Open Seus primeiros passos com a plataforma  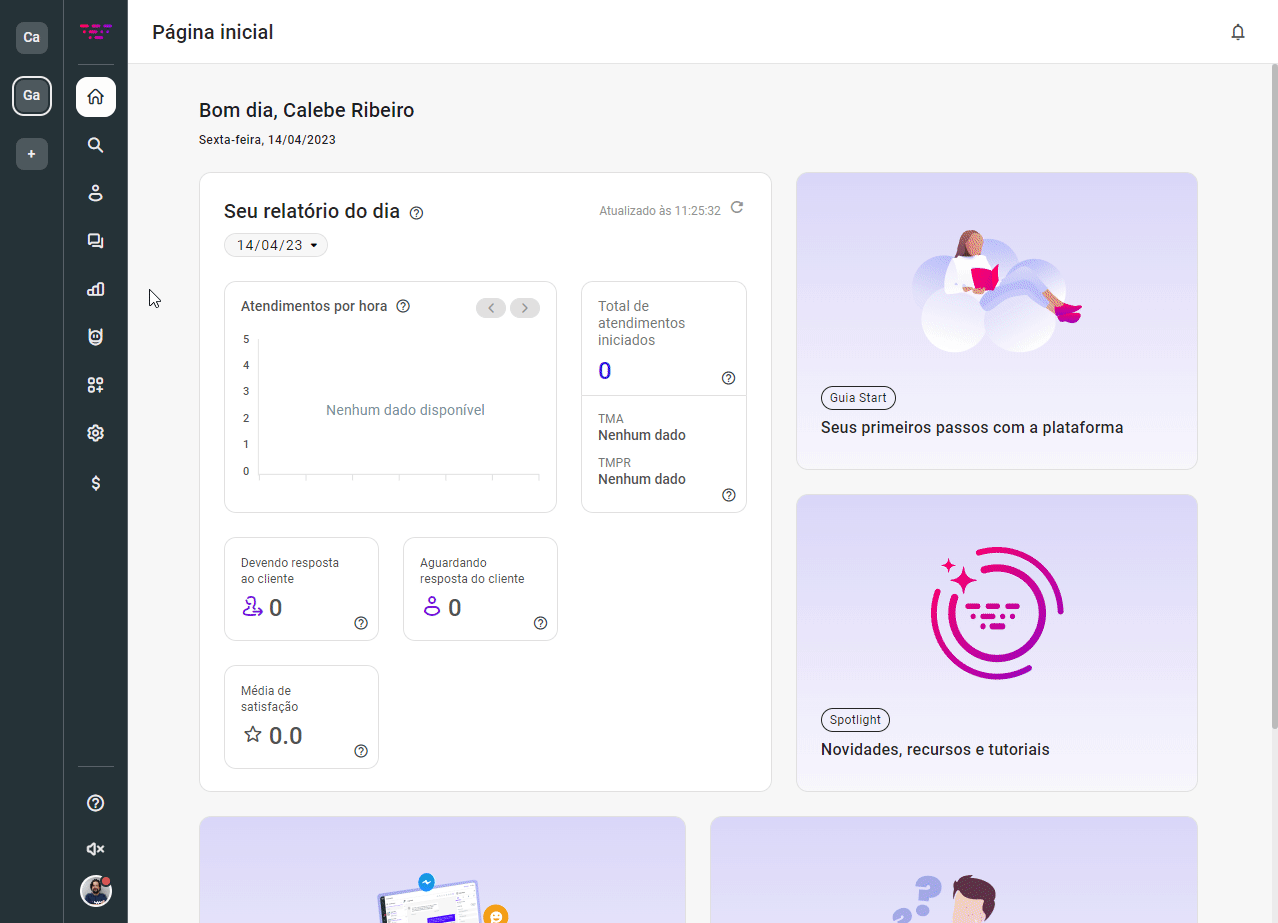(x=972, y=427)
